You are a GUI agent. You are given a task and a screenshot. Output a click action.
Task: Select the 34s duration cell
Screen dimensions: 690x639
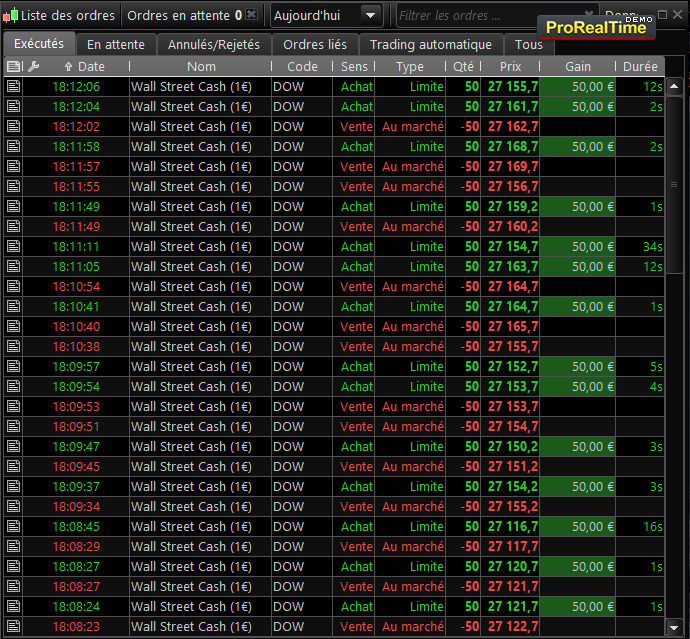(640, 246)
